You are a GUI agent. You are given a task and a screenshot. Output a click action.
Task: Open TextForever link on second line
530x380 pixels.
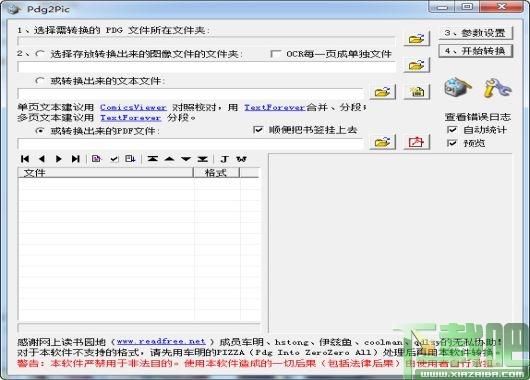[130, 118]
